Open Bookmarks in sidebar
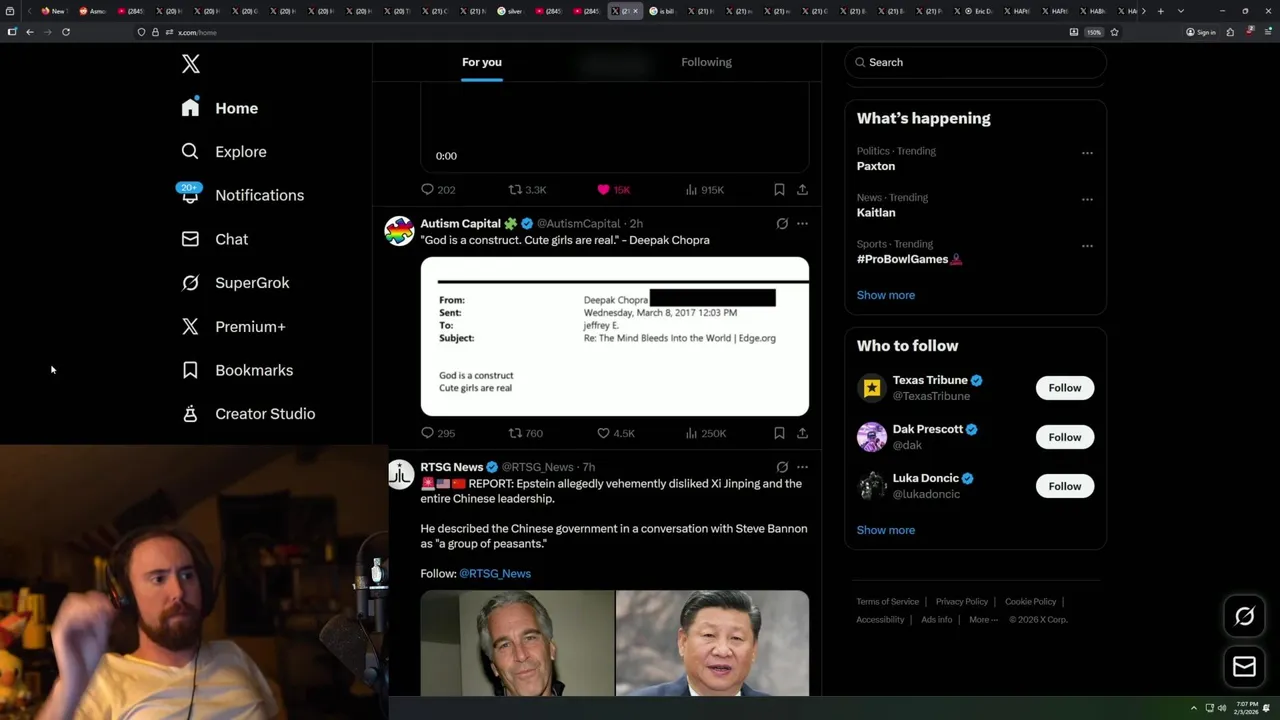 click(x=236, y=370)
